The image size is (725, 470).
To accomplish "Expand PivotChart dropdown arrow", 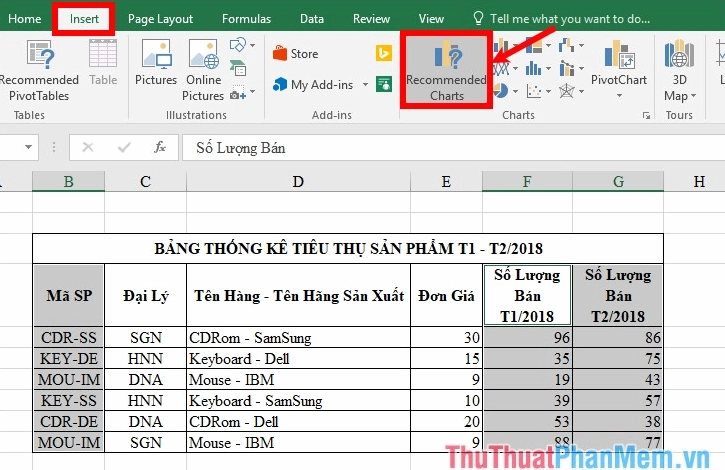I will 619,96.
